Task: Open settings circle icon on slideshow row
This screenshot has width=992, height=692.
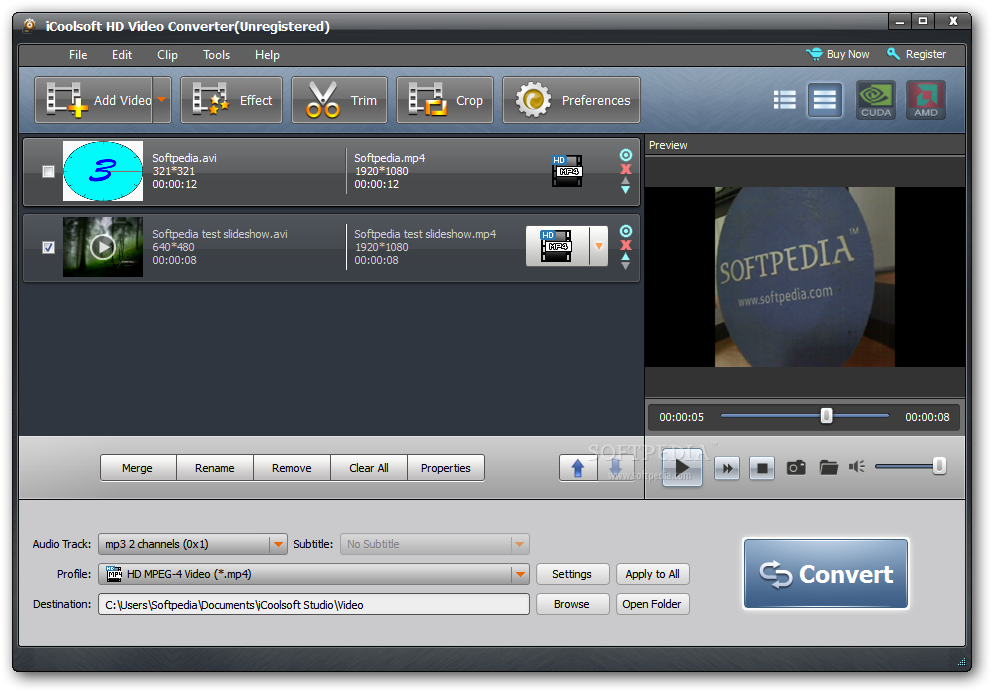Action: click(x=626, y=231)
